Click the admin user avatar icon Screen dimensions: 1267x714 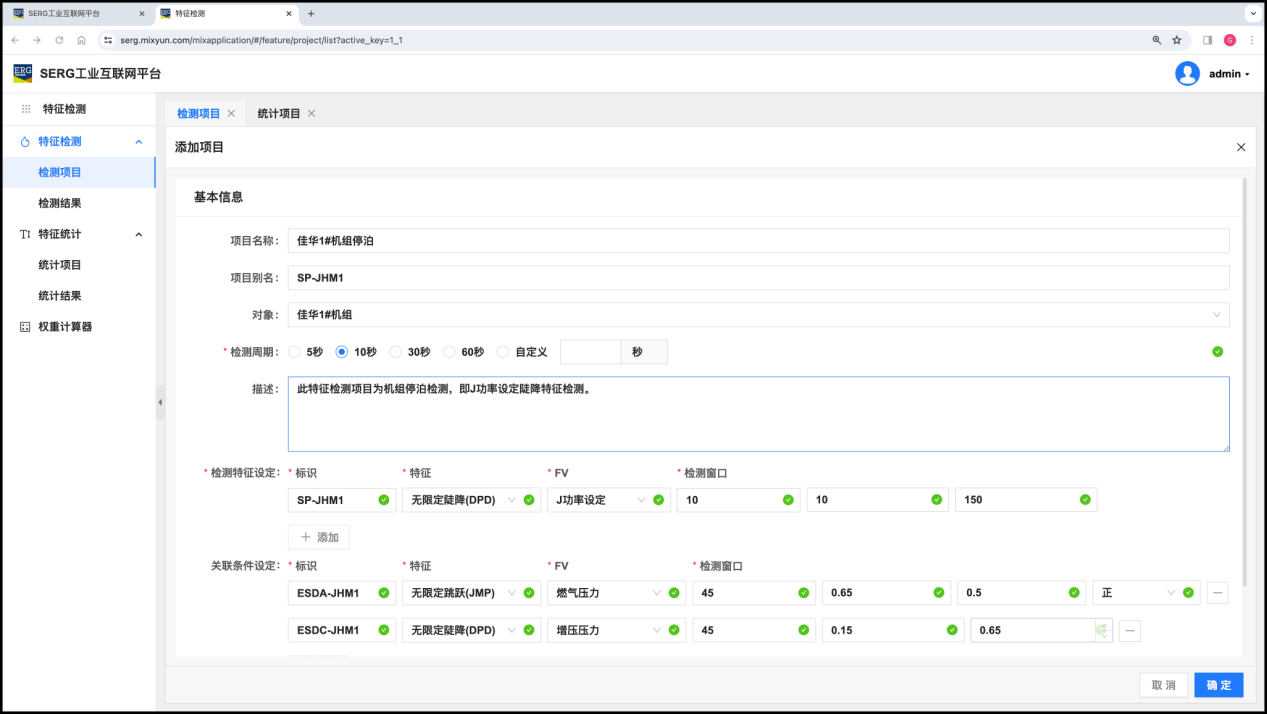coord(1187,74)
